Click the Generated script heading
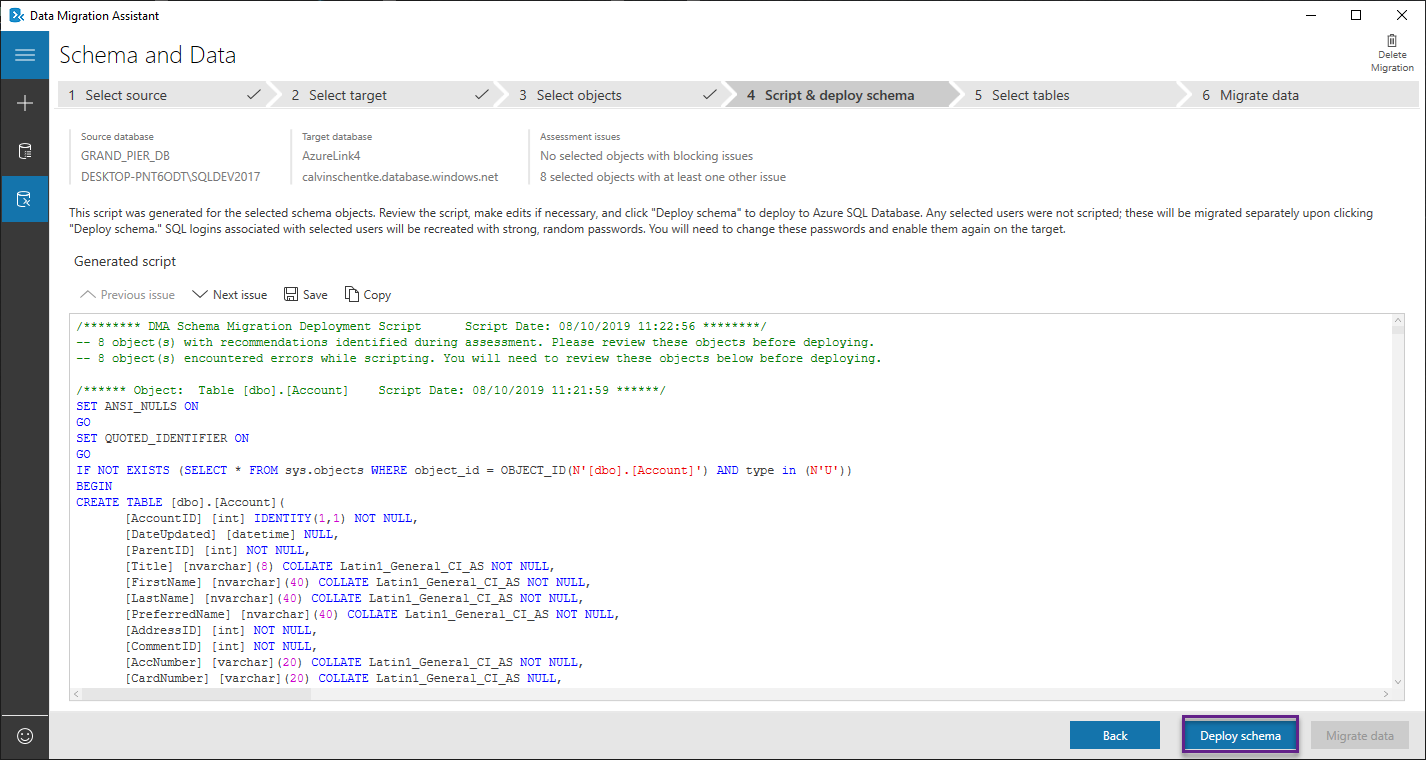 coord(125,261)
